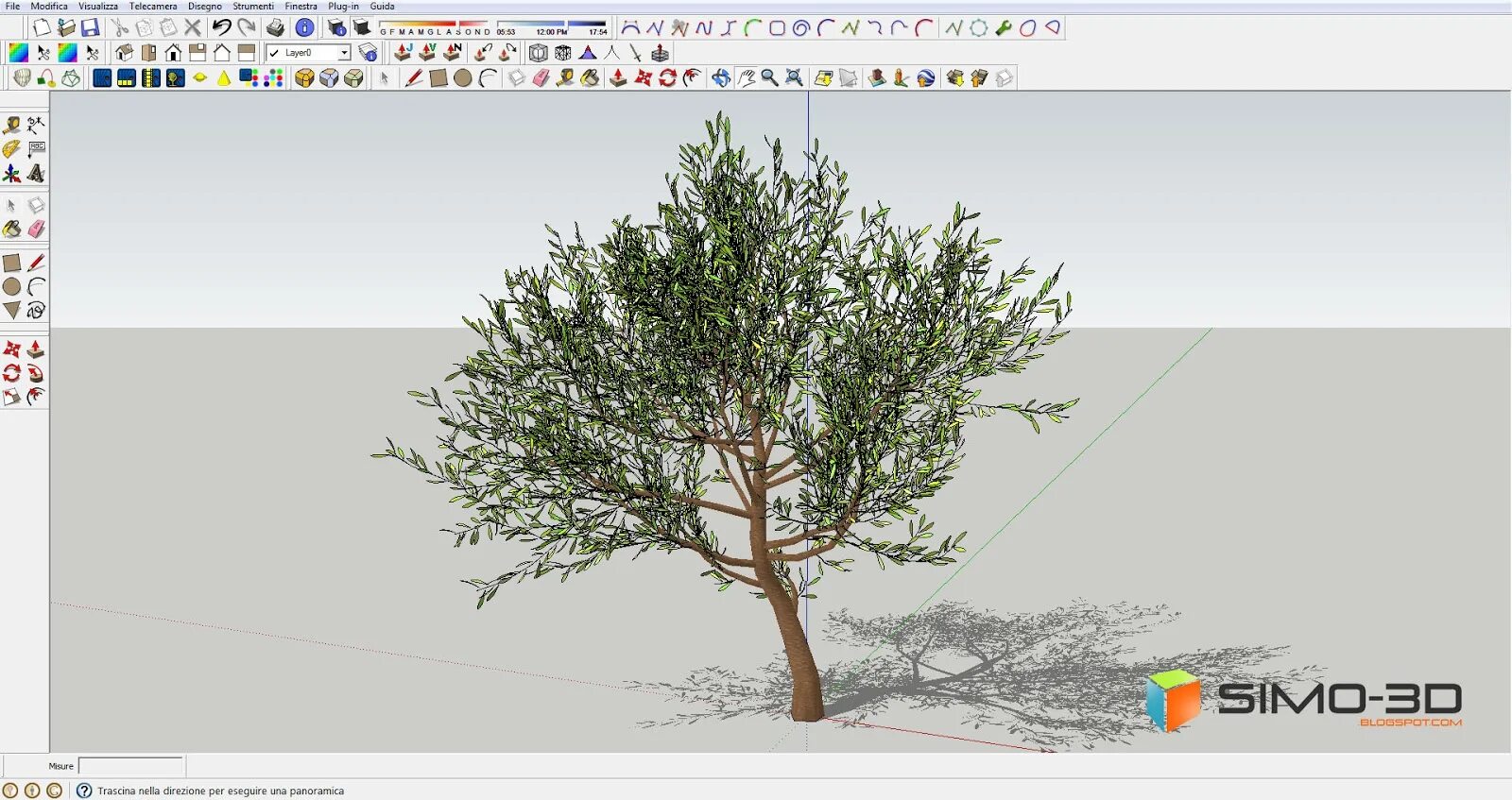
Task: Click the Misure input field
Action: coord(130,766)
